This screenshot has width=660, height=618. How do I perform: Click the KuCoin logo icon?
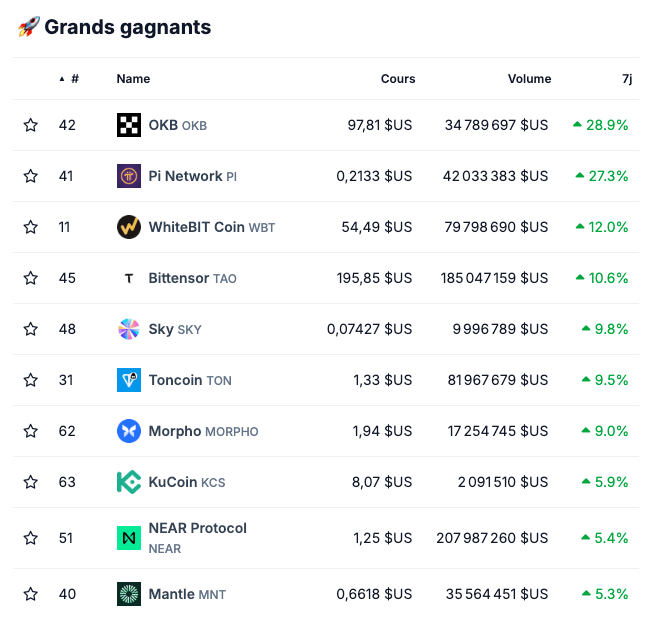click(x=129, y=482)
